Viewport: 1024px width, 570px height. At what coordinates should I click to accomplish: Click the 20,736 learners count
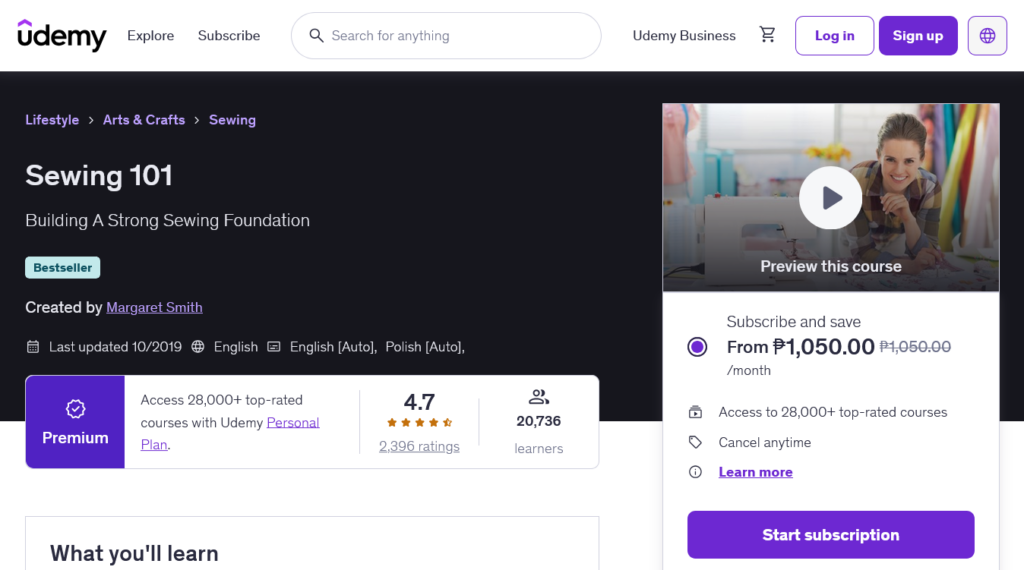click(x=539, y=421)
